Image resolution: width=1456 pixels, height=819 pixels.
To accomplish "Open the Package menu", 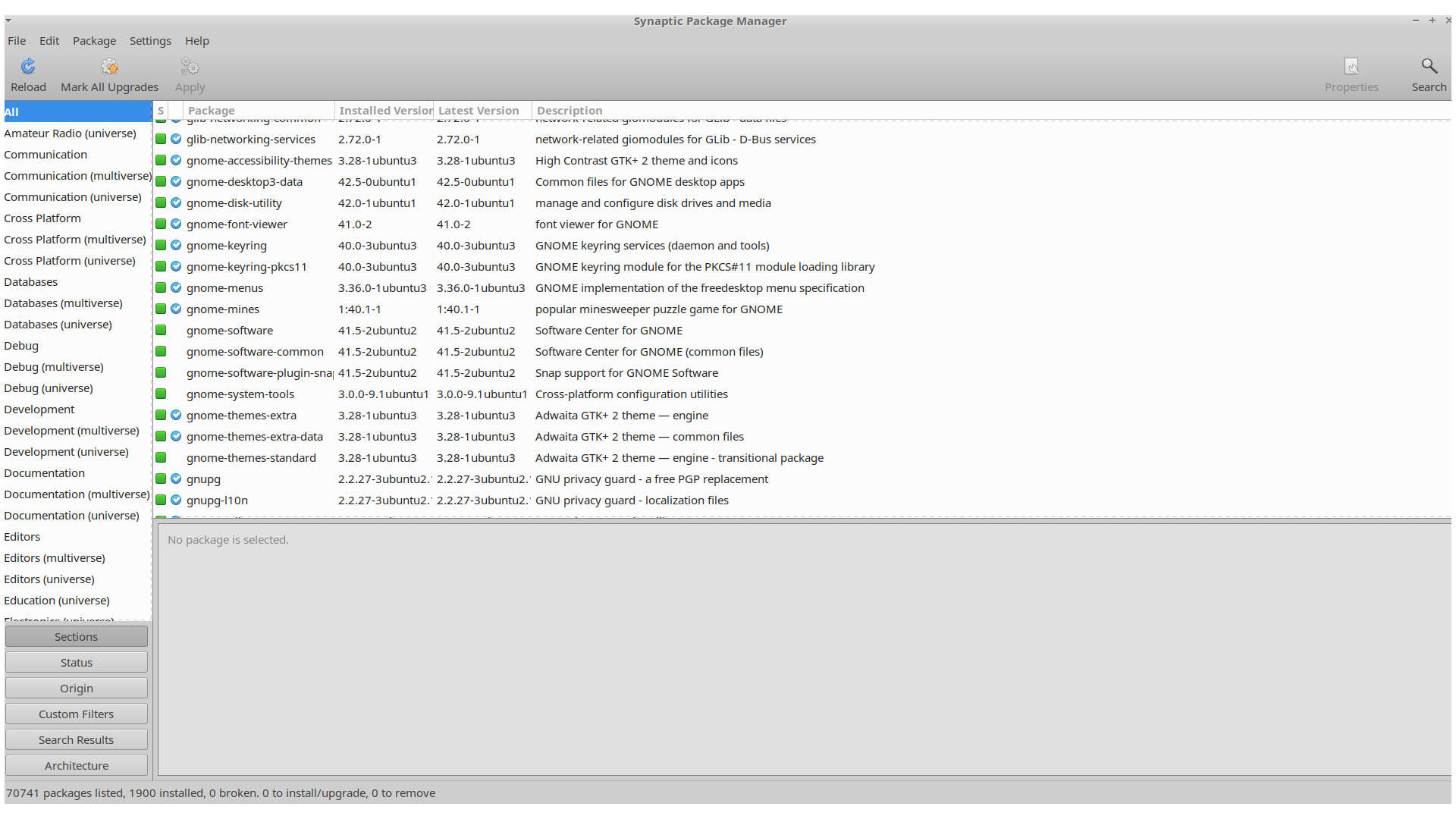I will (94, 41).
